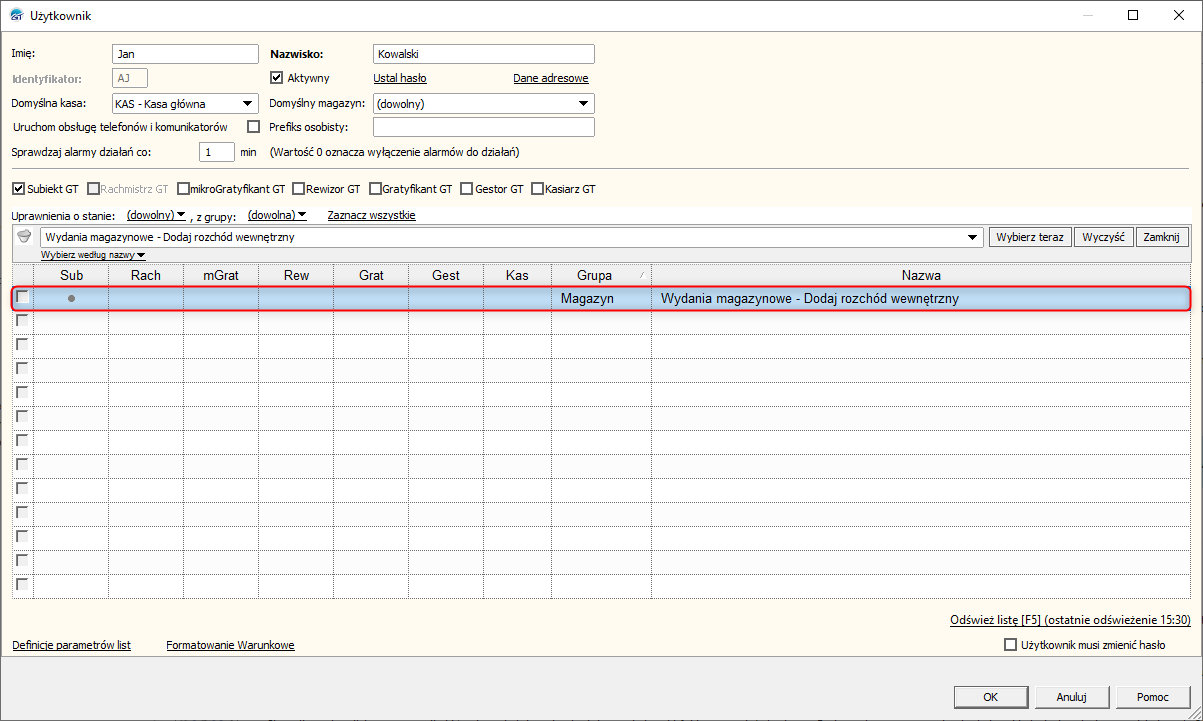Image resolution: width=1203 pixels, height=721 pixels.
Task: Click the Ustal hasło link
Action: click(400, 78)
